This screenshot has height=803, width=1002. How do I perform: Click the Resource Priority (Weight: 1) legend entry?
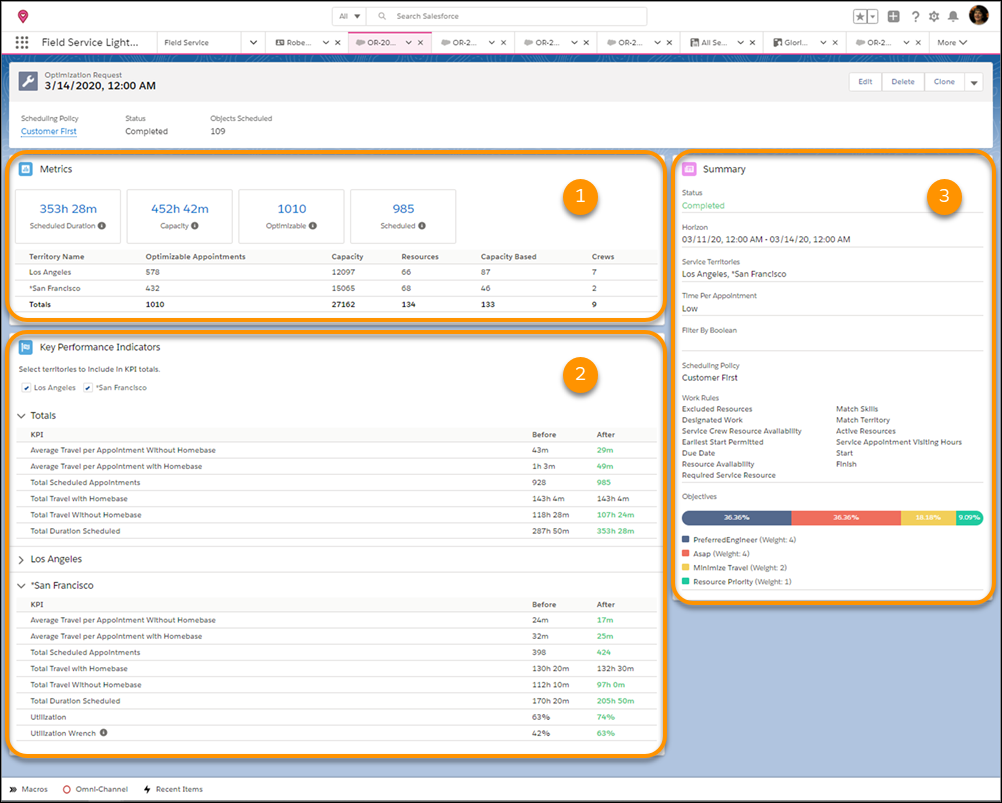737,582
